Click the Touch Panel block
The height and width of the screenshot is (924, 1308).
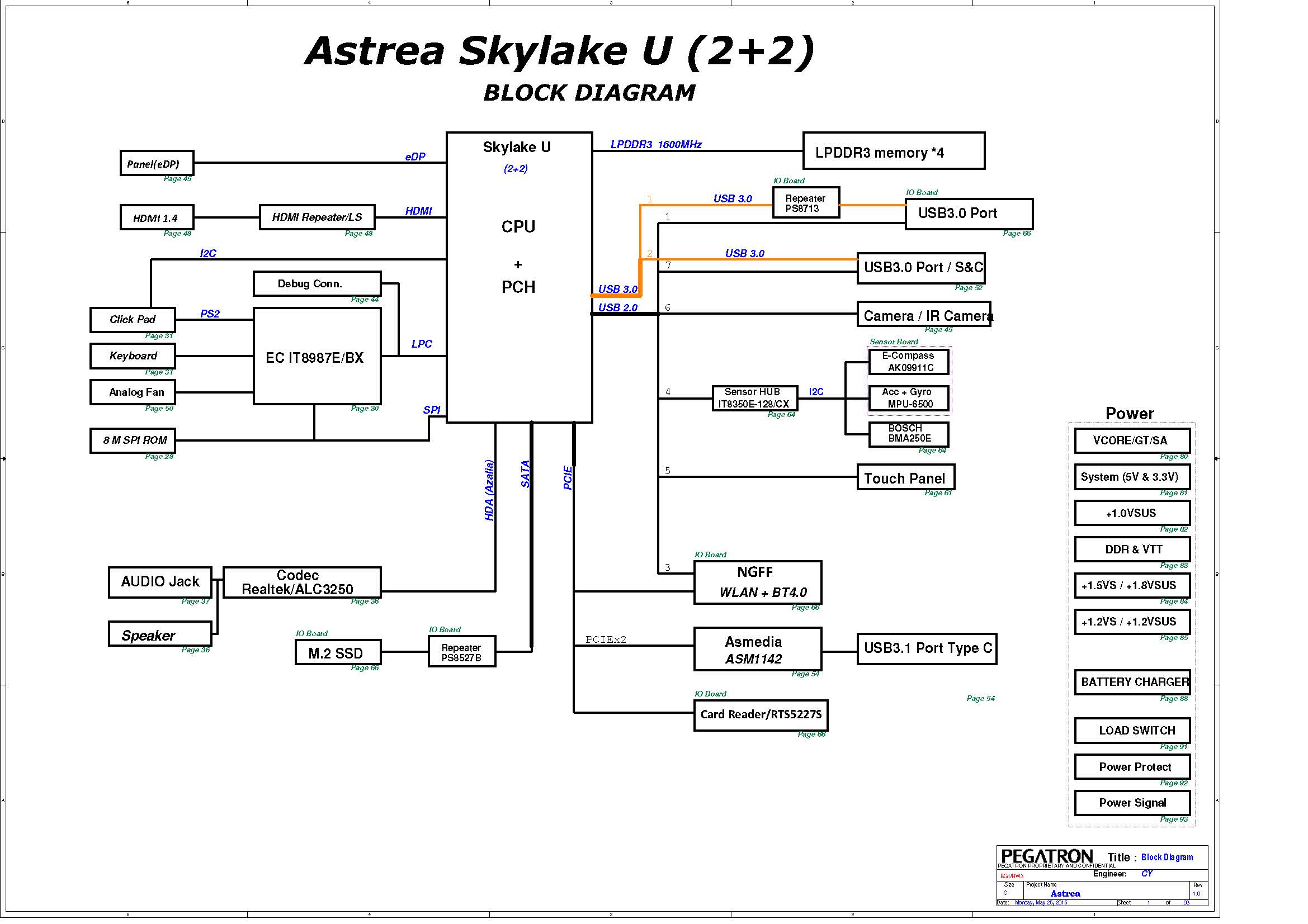pos(905,477)
